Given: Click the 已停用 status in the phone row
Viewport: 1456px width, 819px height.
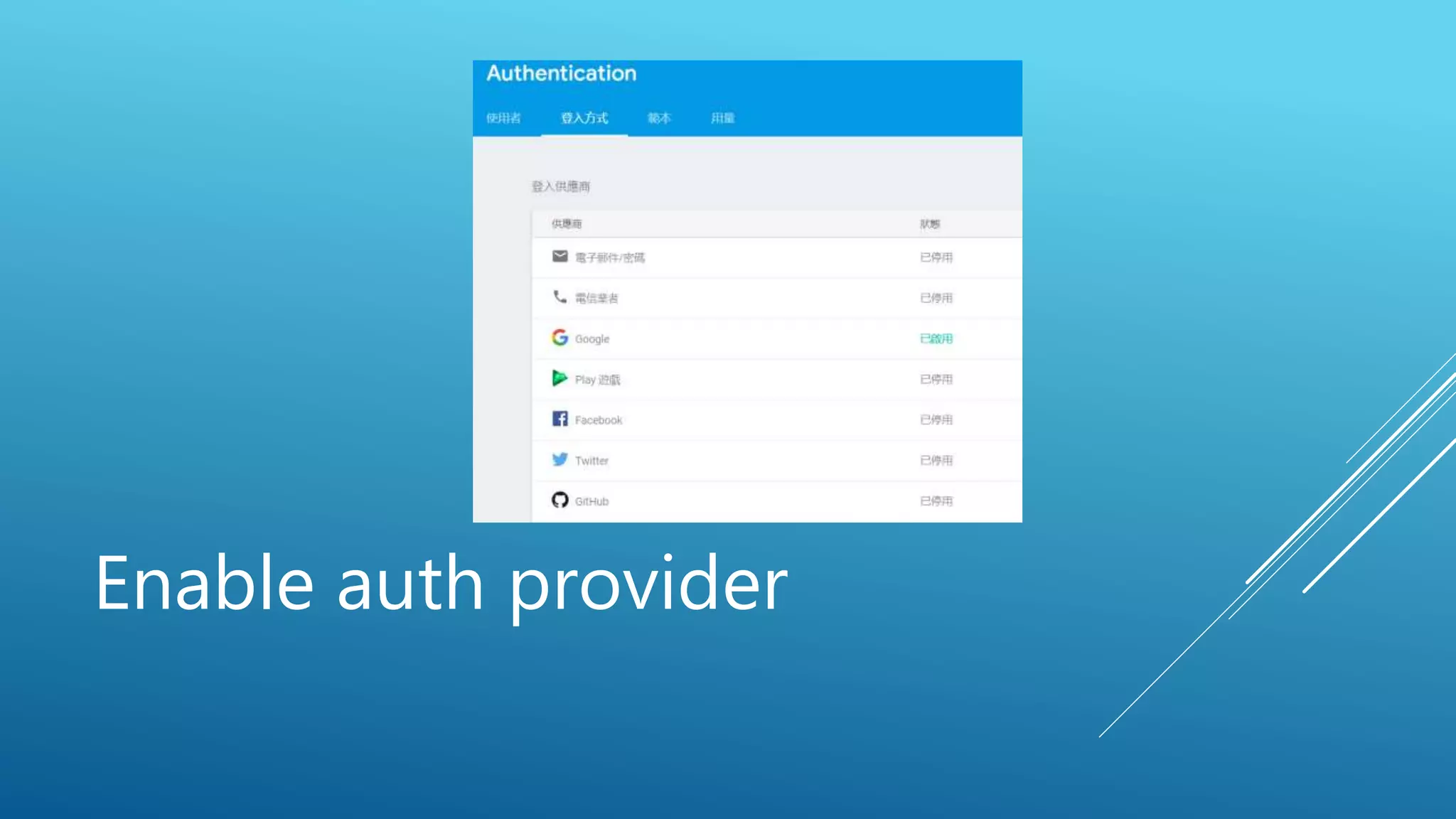Looking at the screenshot, I should point(936,298).
